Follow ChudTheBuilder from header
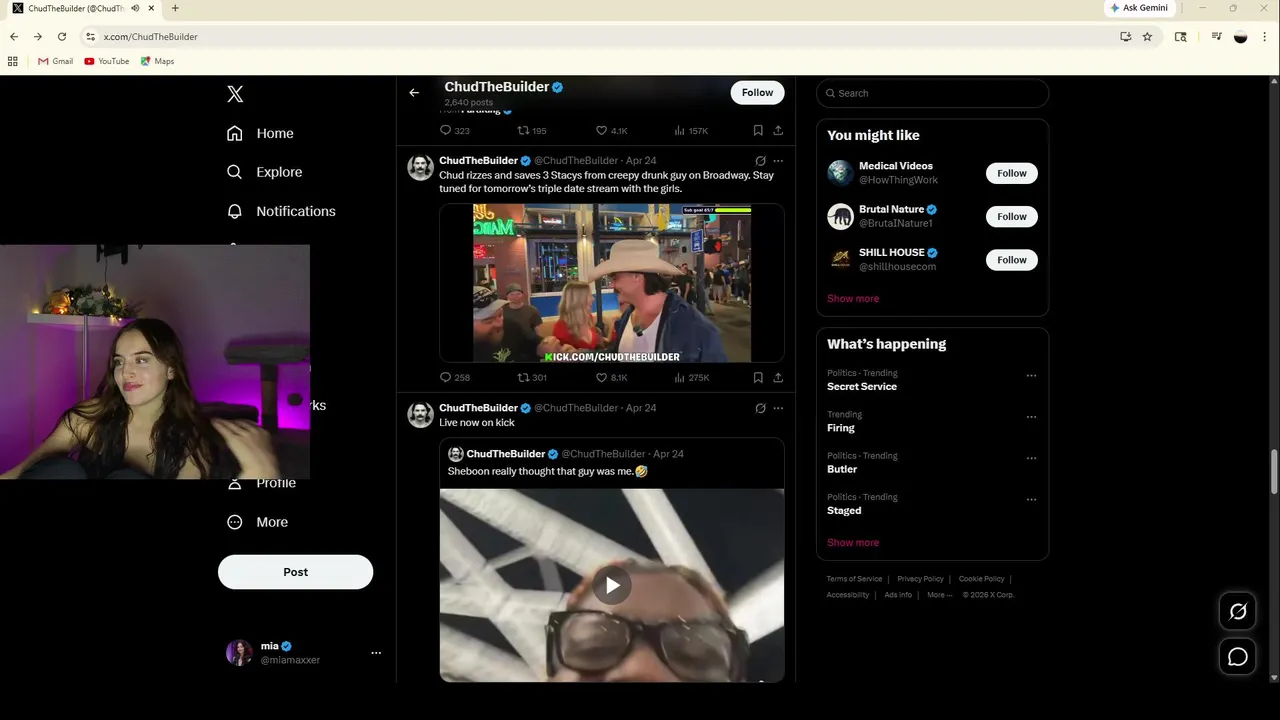1280x720 pixels. point(757,93)
